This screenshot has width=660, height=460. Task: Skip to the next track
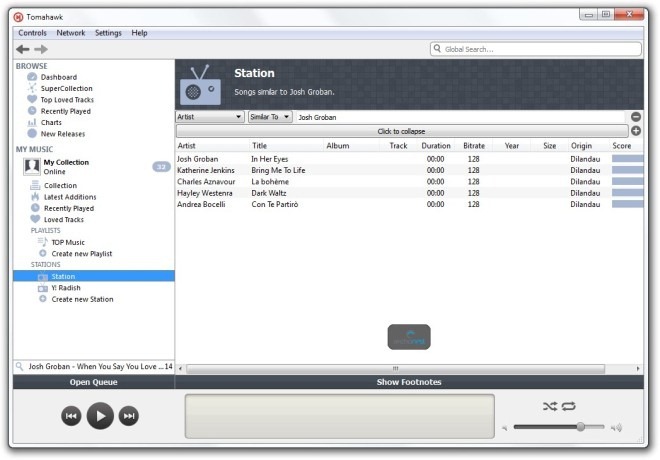point(128,416)
